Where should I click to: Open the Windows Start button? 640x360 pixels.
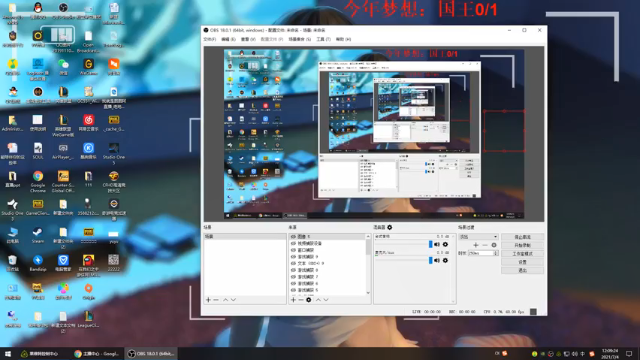pos(8,353)
